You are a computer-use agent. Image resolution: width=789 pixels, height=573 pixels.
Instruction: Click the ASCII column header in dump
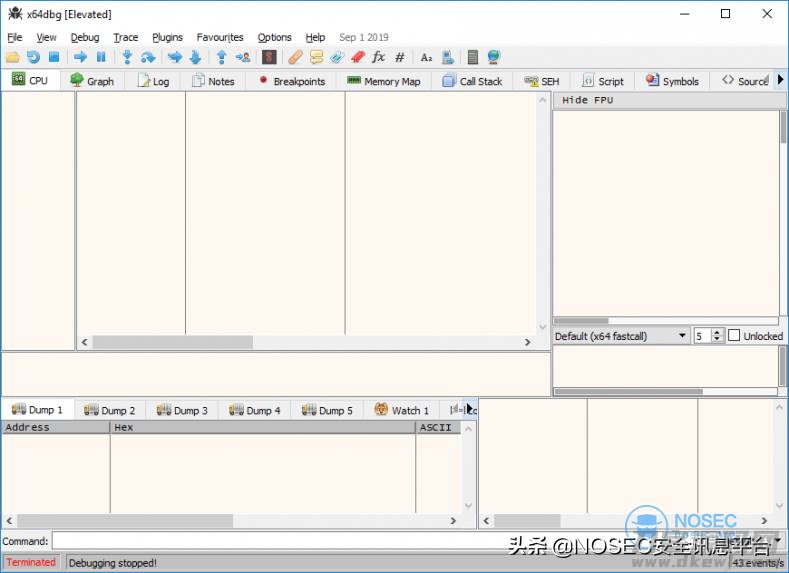(438, 428)
